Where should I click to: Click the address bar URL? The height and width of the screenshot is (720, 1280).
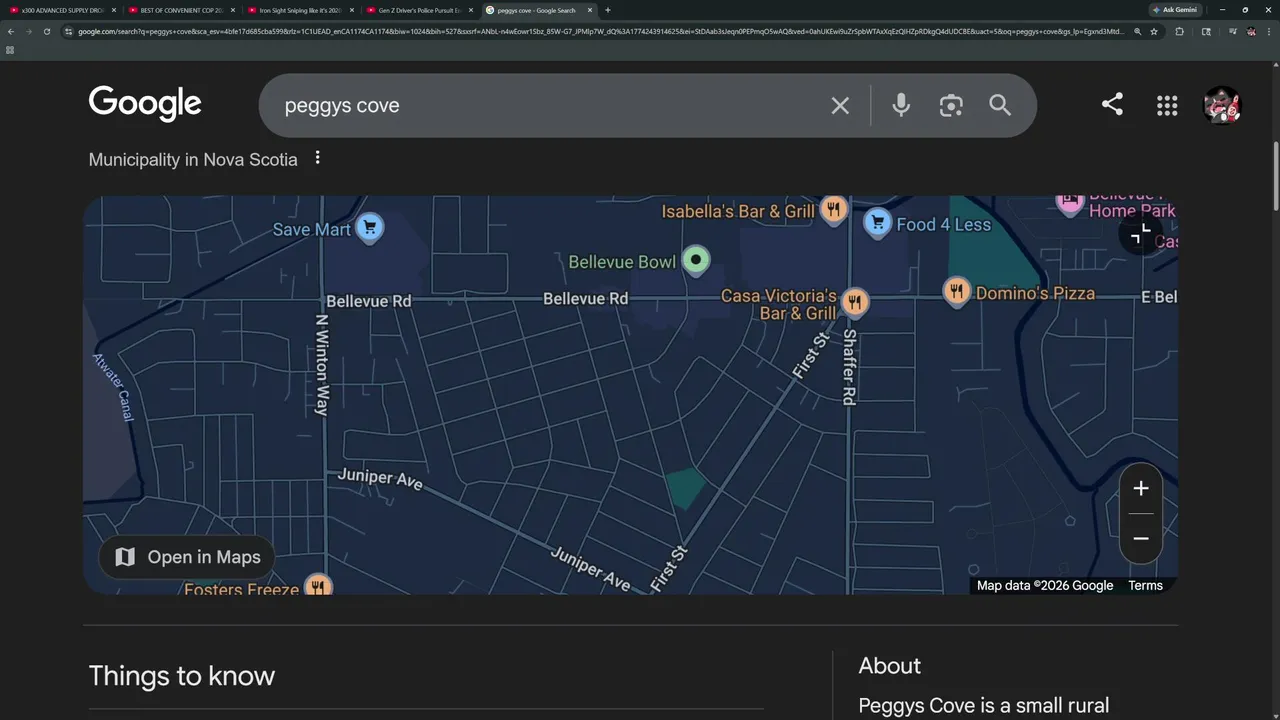pos(600,31)
